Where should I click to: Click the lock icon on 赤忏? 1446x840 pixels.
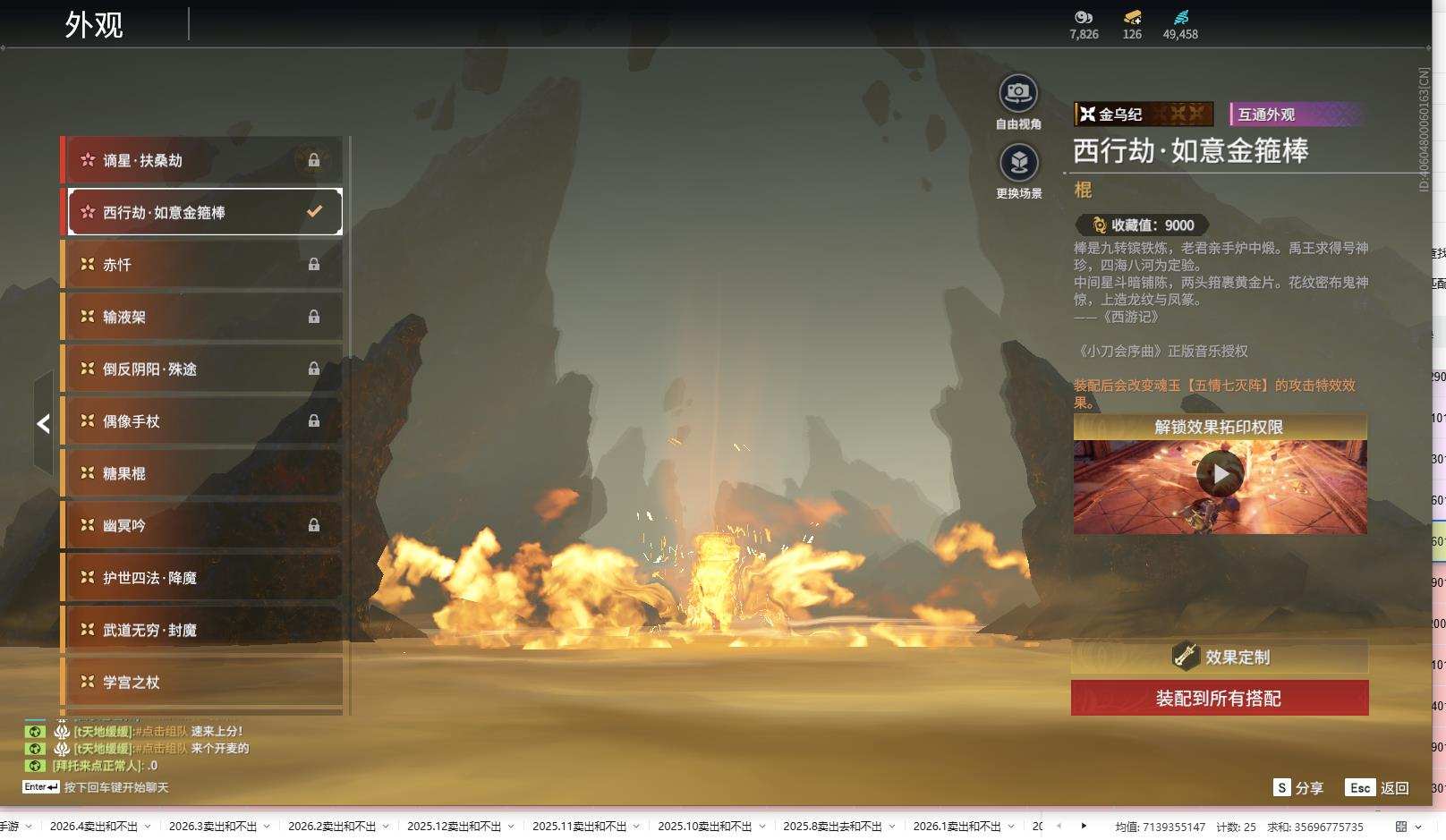click(314, 265)
